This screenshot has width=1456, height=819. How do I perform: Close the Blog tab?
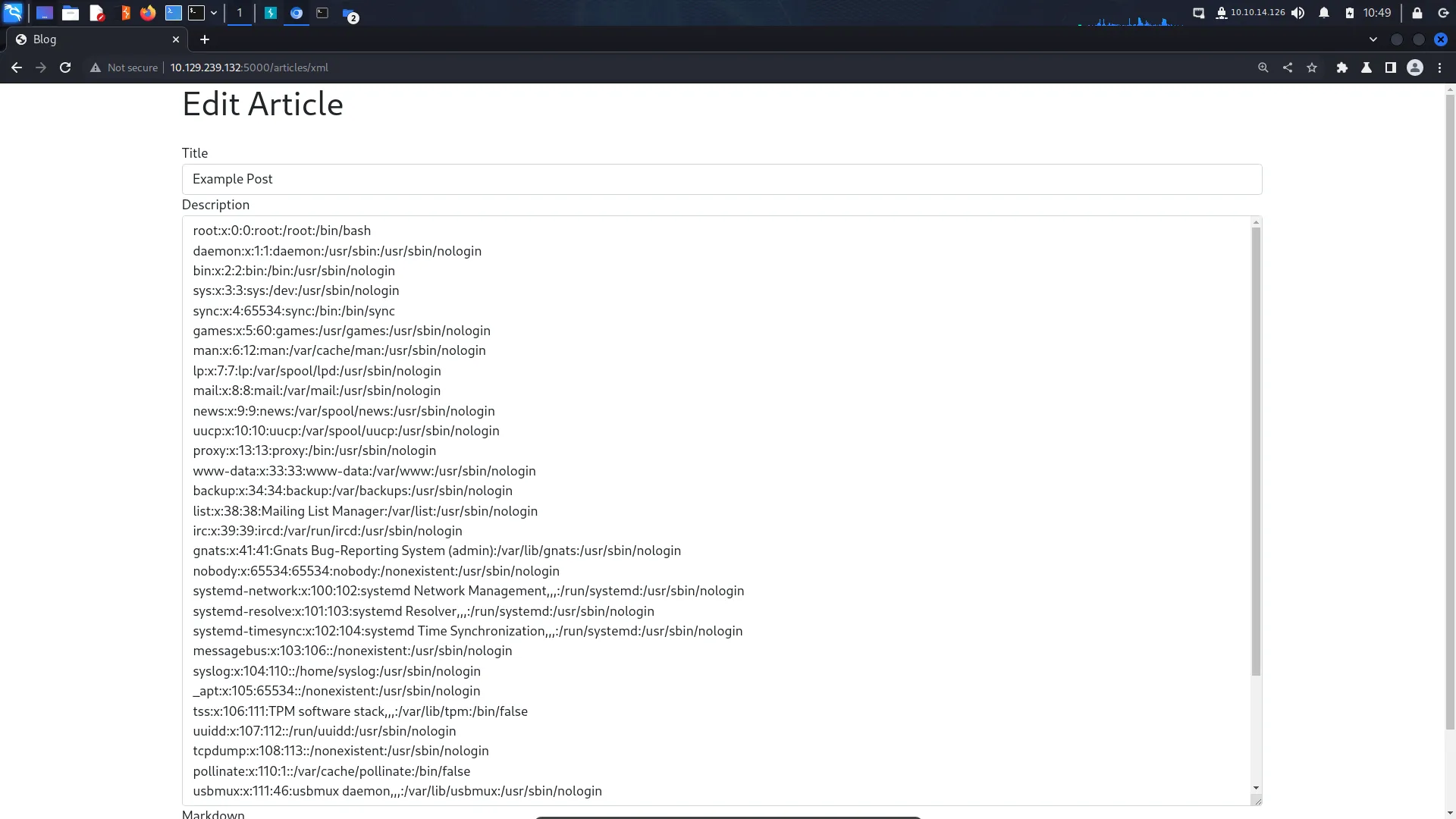coord(176,39)
